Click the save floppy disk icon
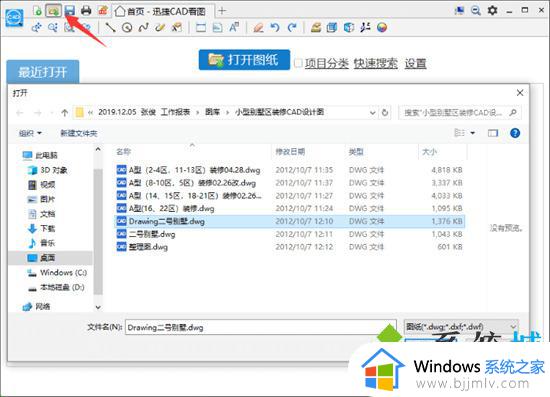 70,11
